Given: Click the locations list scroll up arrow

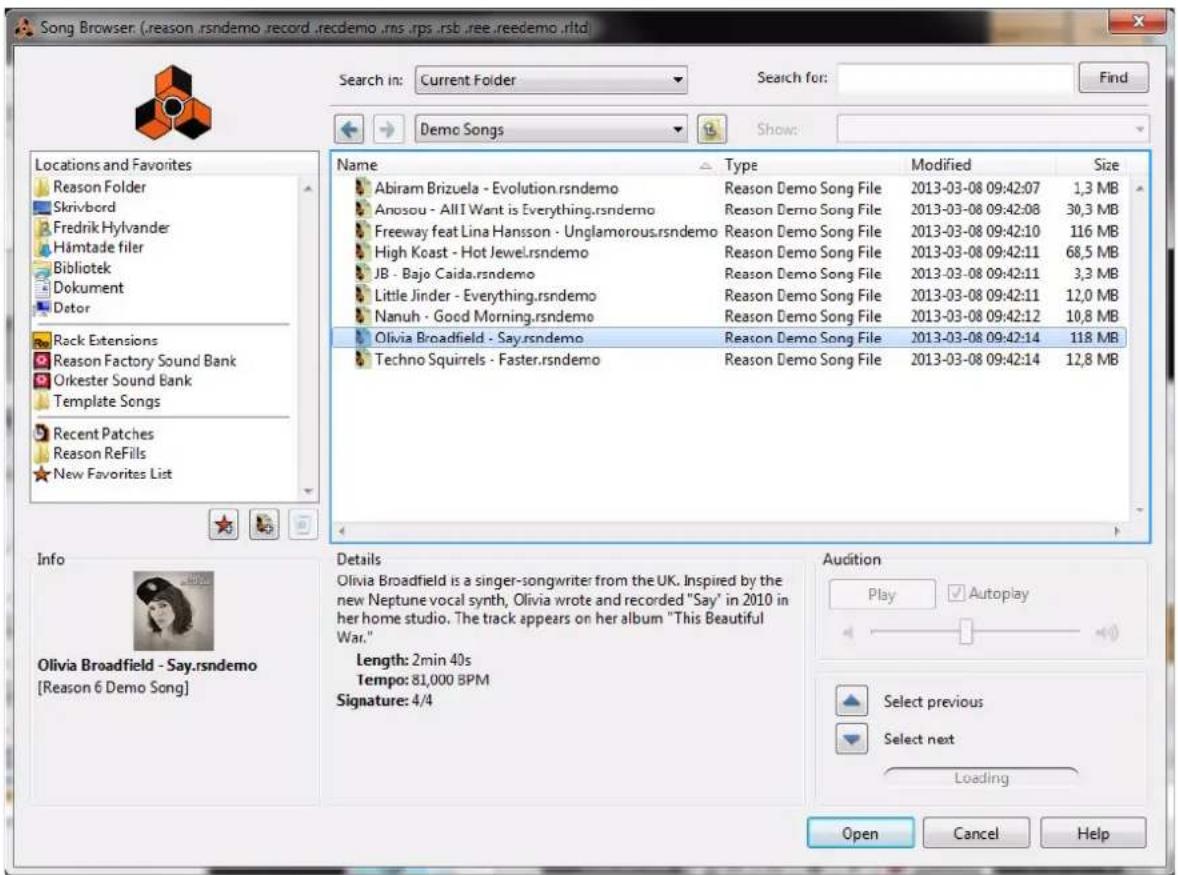Looking at the screenshot, I should point(308,189).
